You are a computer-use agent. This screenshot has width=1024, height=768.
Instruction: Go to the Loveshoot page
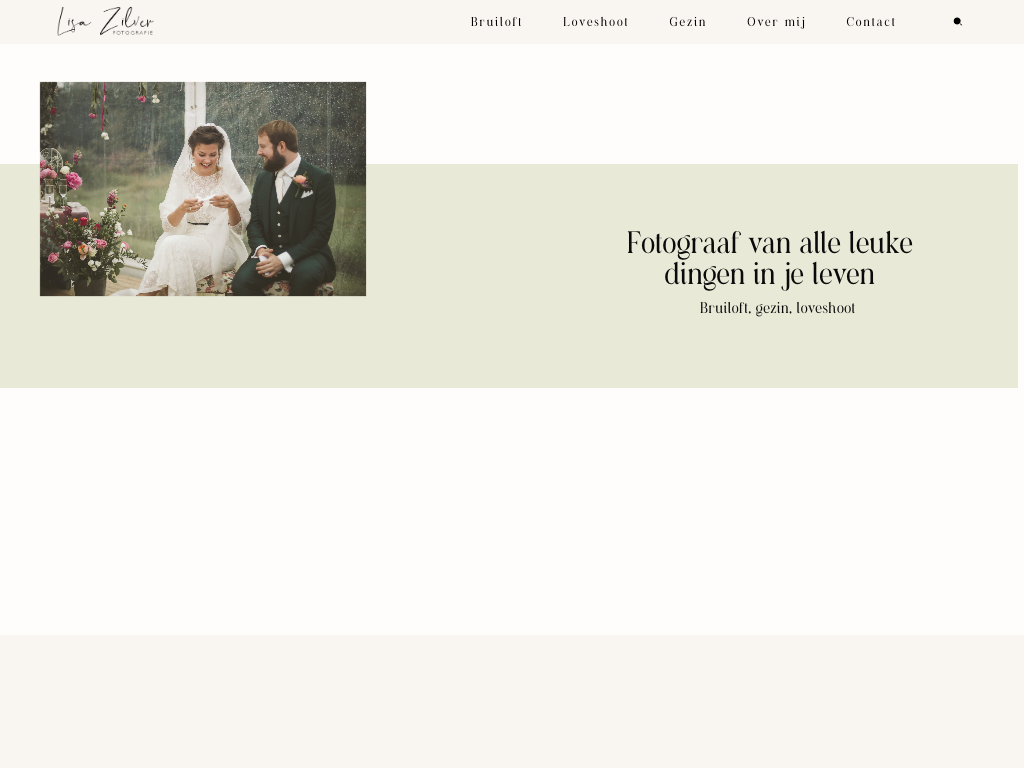point(595,22)
